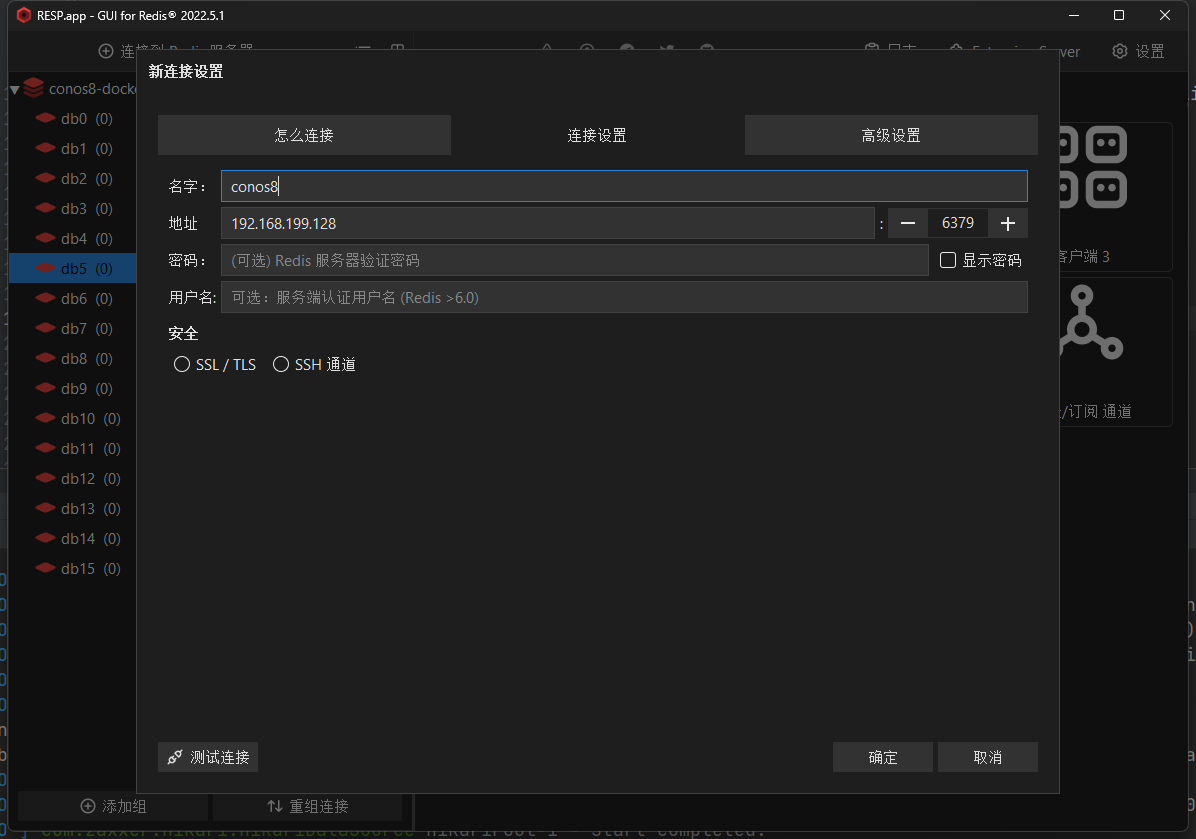1196x839 pixels.
Task: Decrease the port number with minus
Action: pyautogui.click(x=908, y=223)
